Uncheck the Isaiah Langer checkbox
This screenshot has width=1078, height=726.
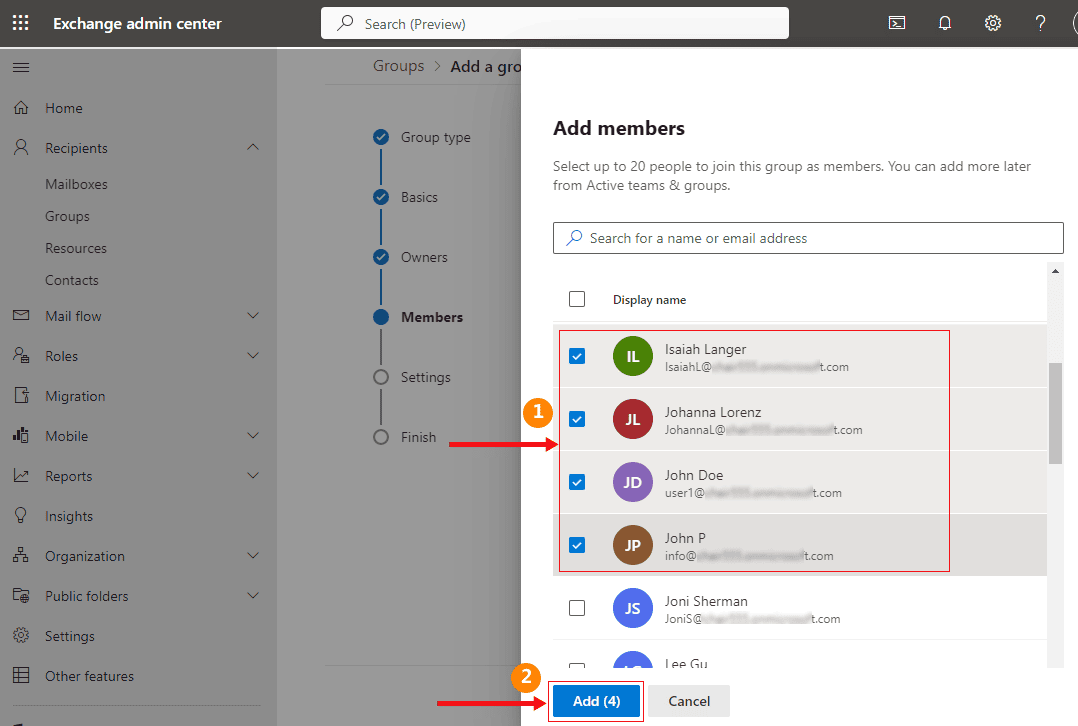[577, 356]
